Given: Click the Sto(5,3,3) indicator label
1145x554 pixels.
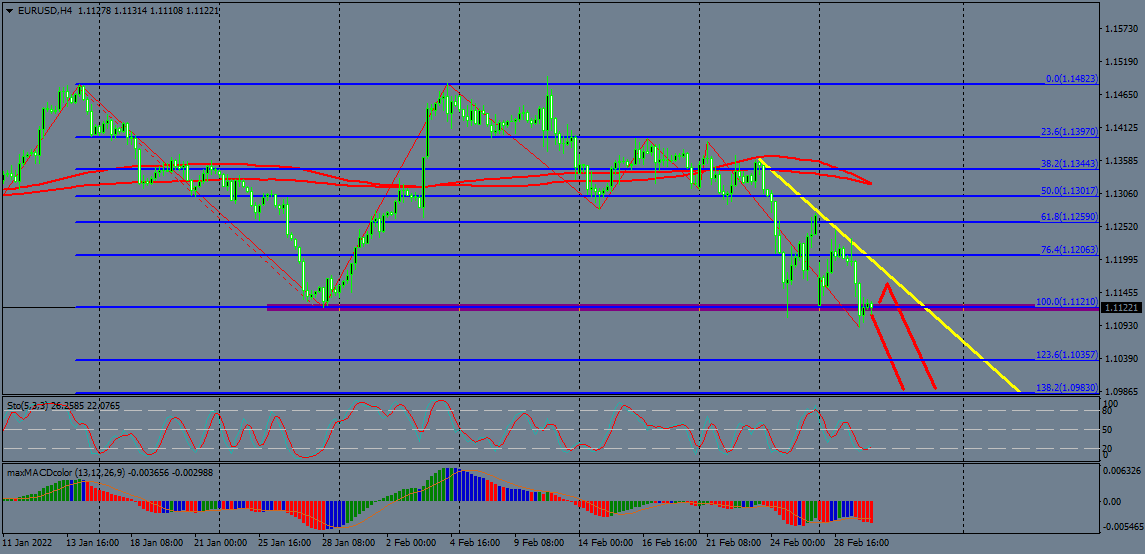Looking at the screenshot, I should (28, 405).
